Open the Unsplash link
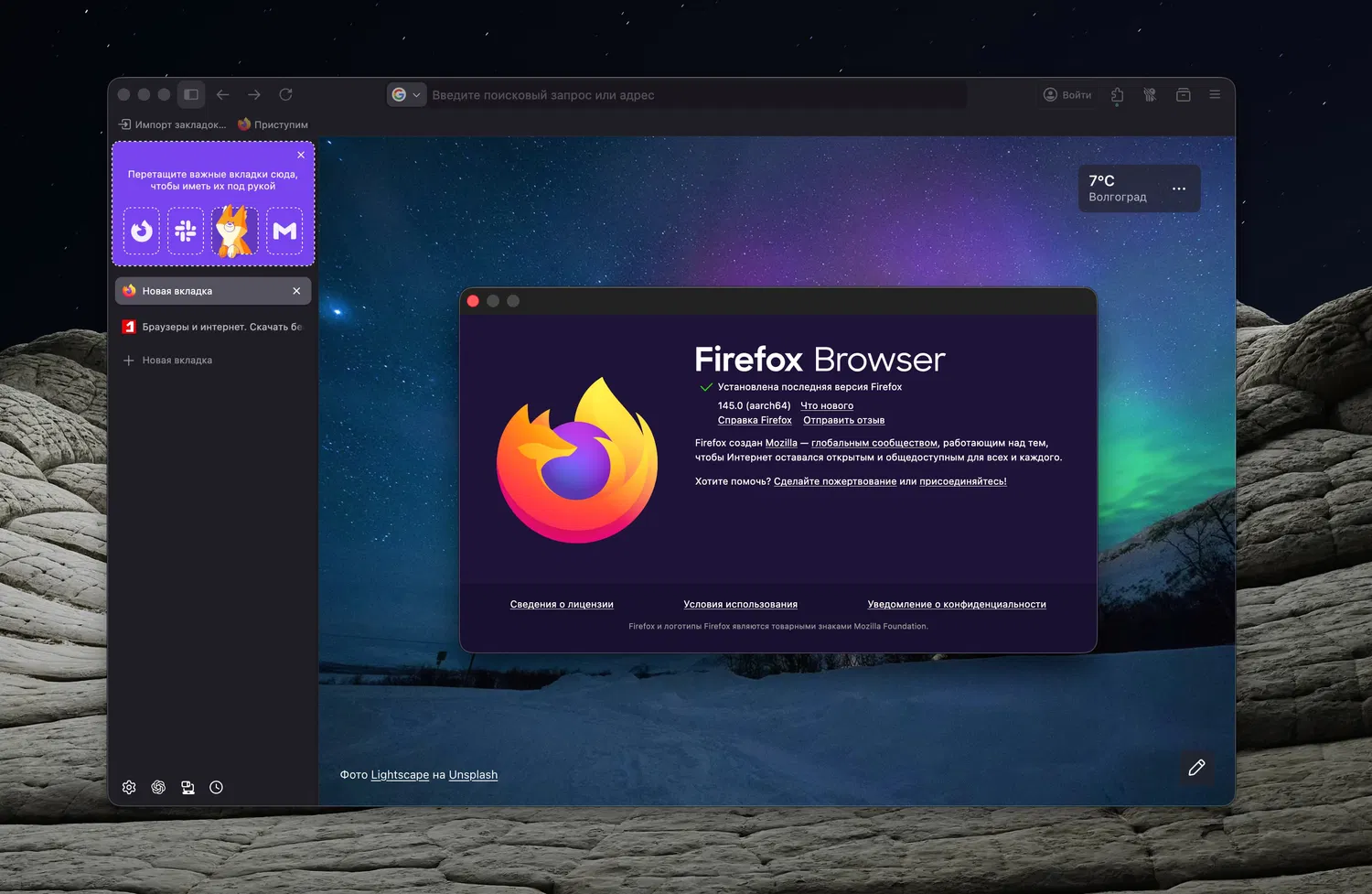The image size is (1372, 894). click(473, 775)
